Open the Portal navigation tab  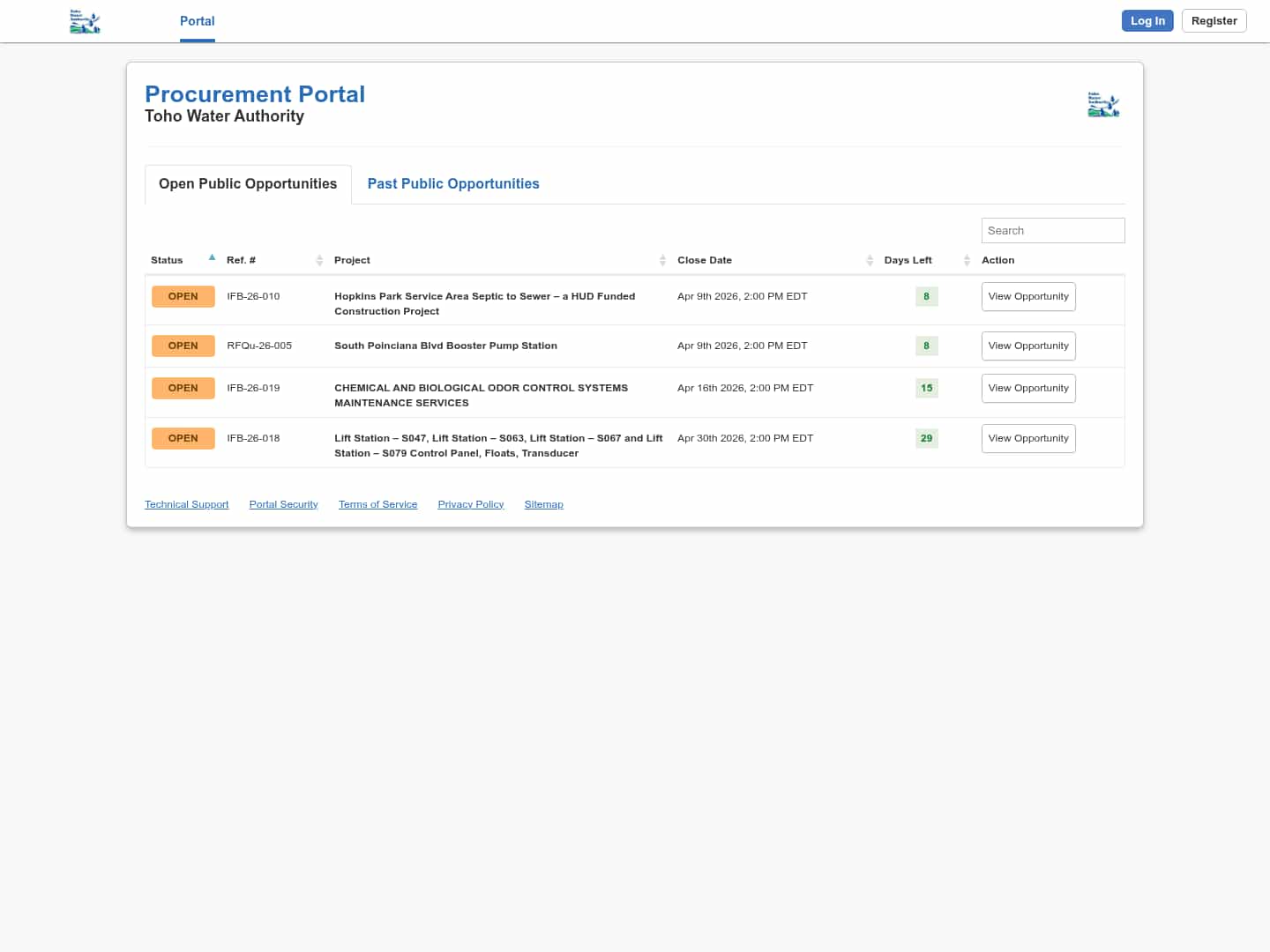[197, 21]
